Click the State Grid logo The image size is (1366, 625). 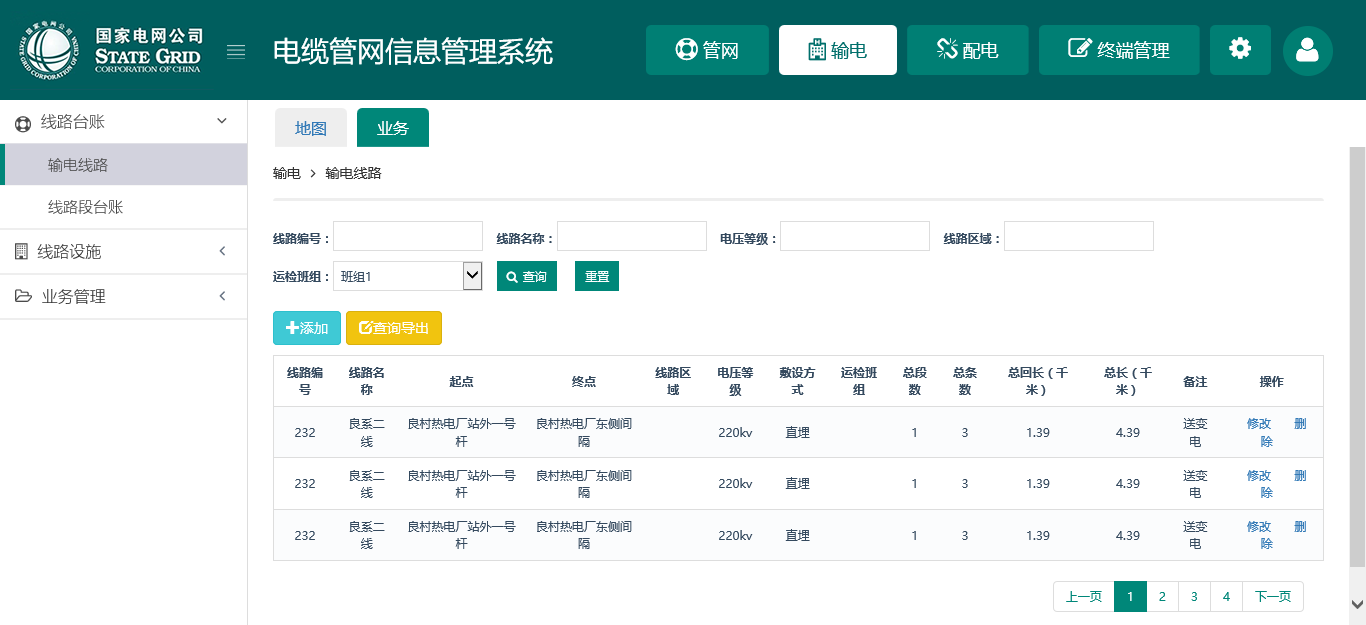click(x=110, y=50)
